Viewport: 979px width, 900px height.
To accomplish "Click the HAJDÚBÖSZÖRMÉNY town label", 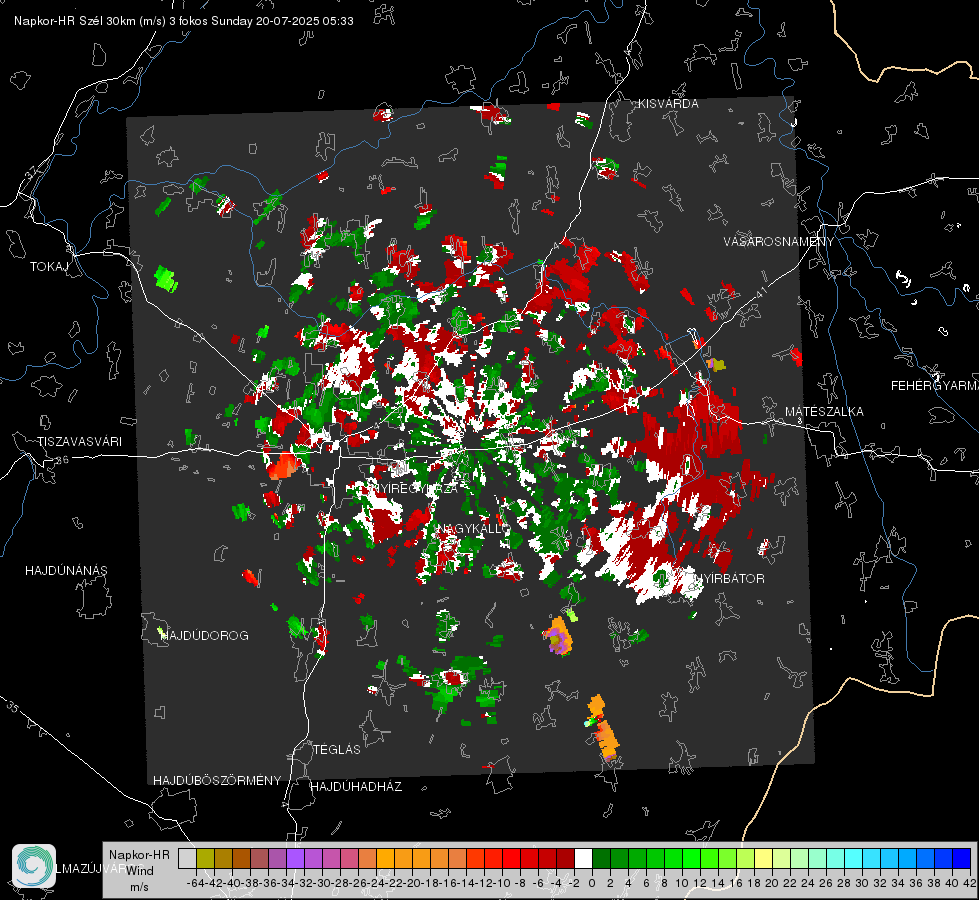I will pyautogui.click(x=217, y=781).
